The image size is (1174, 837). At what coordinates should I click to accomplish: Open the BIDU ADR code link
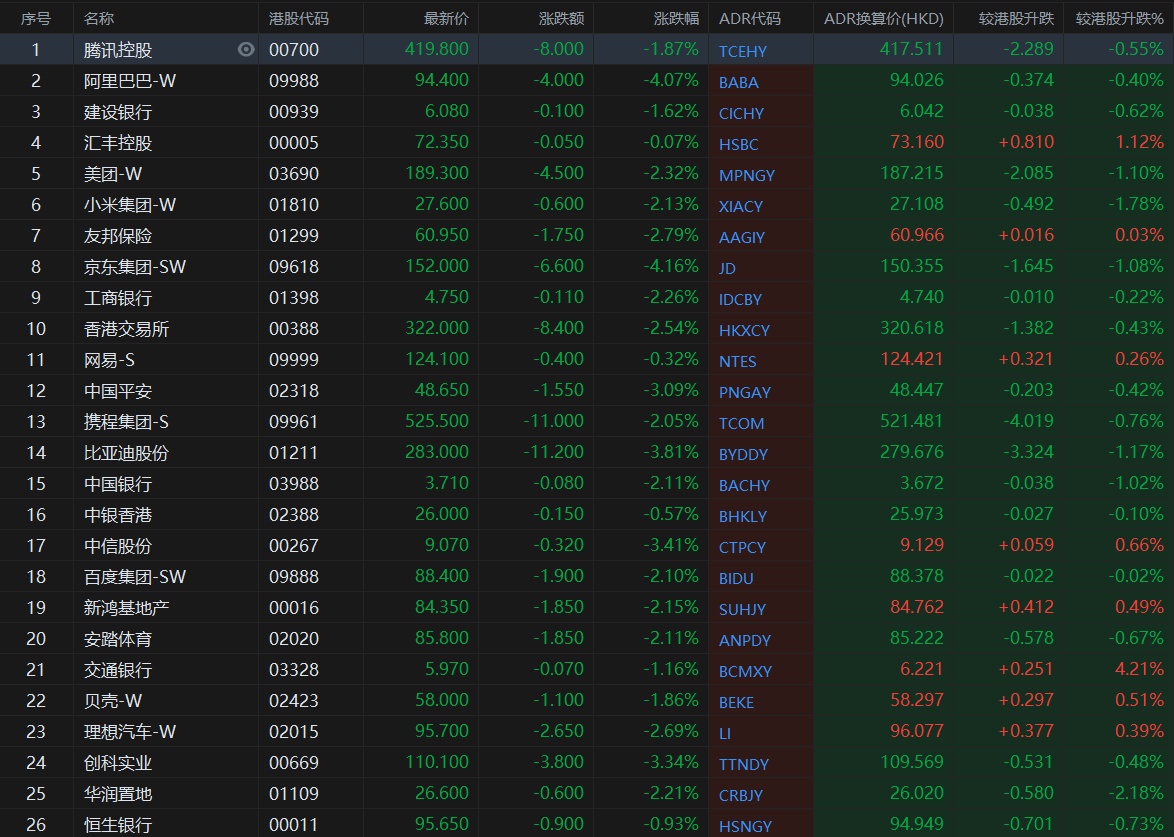click(x=736, y=578)
